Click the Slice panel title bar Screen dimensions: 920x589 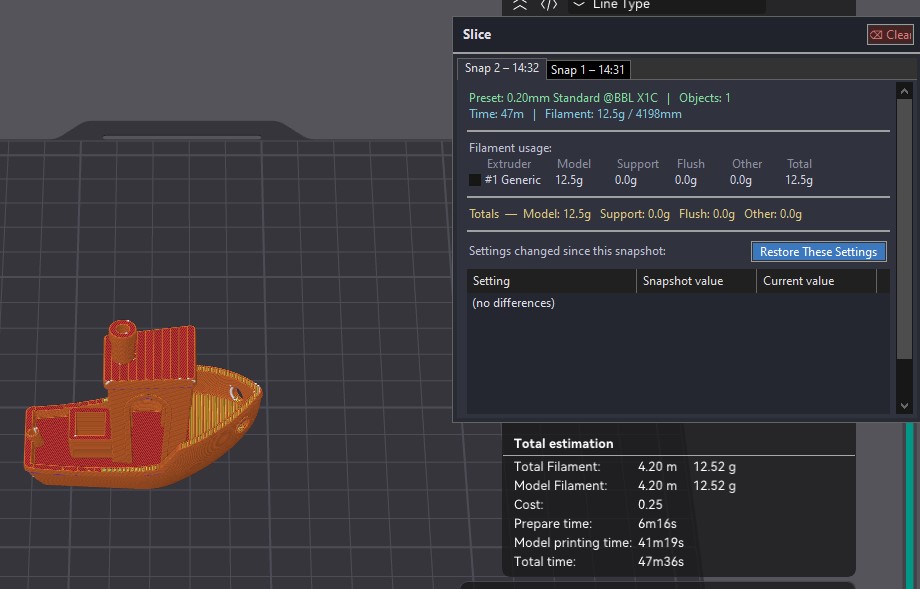pos(650,34)
